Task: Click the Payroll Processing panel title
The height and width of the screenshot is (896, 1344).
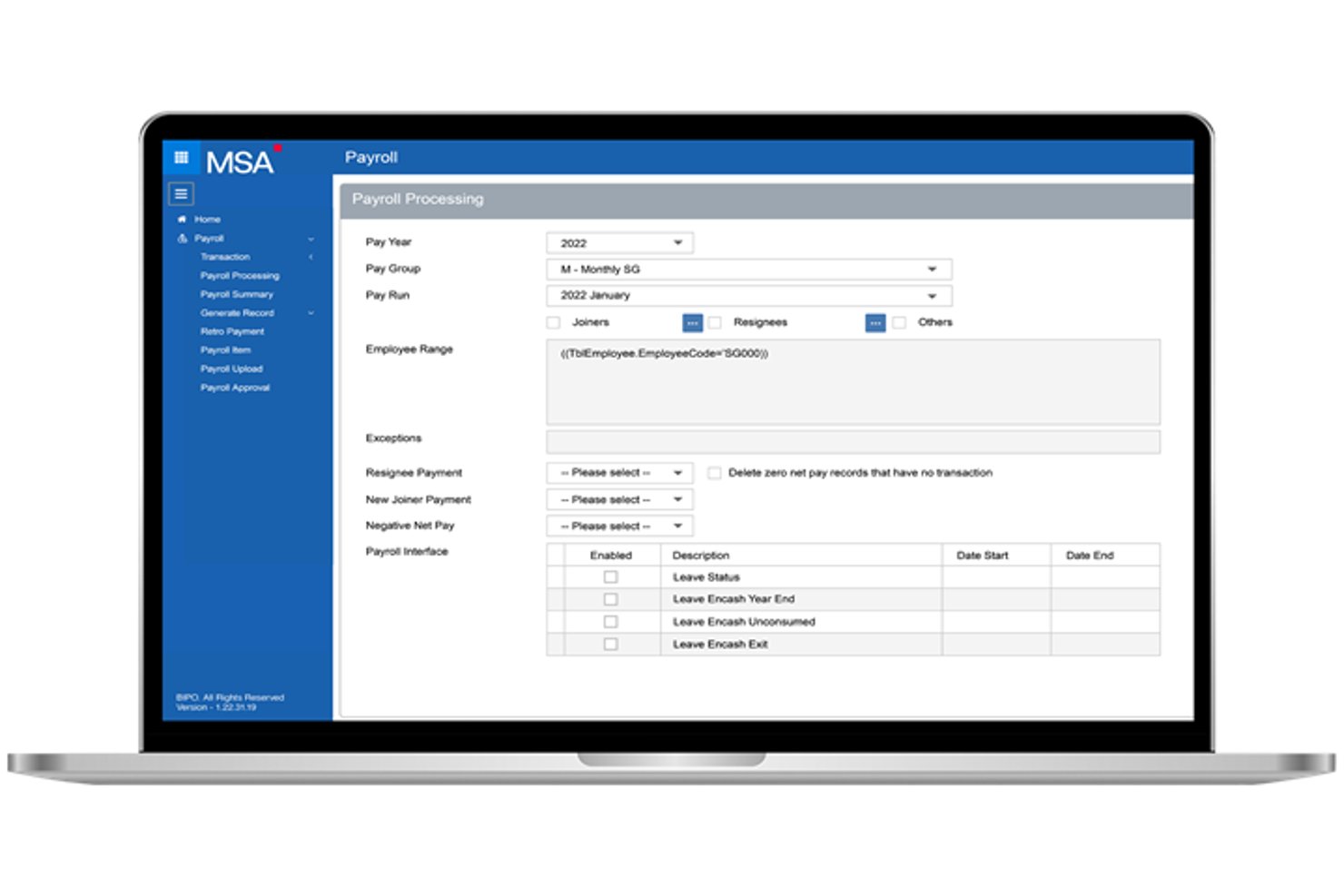Action: coord(418,199)
